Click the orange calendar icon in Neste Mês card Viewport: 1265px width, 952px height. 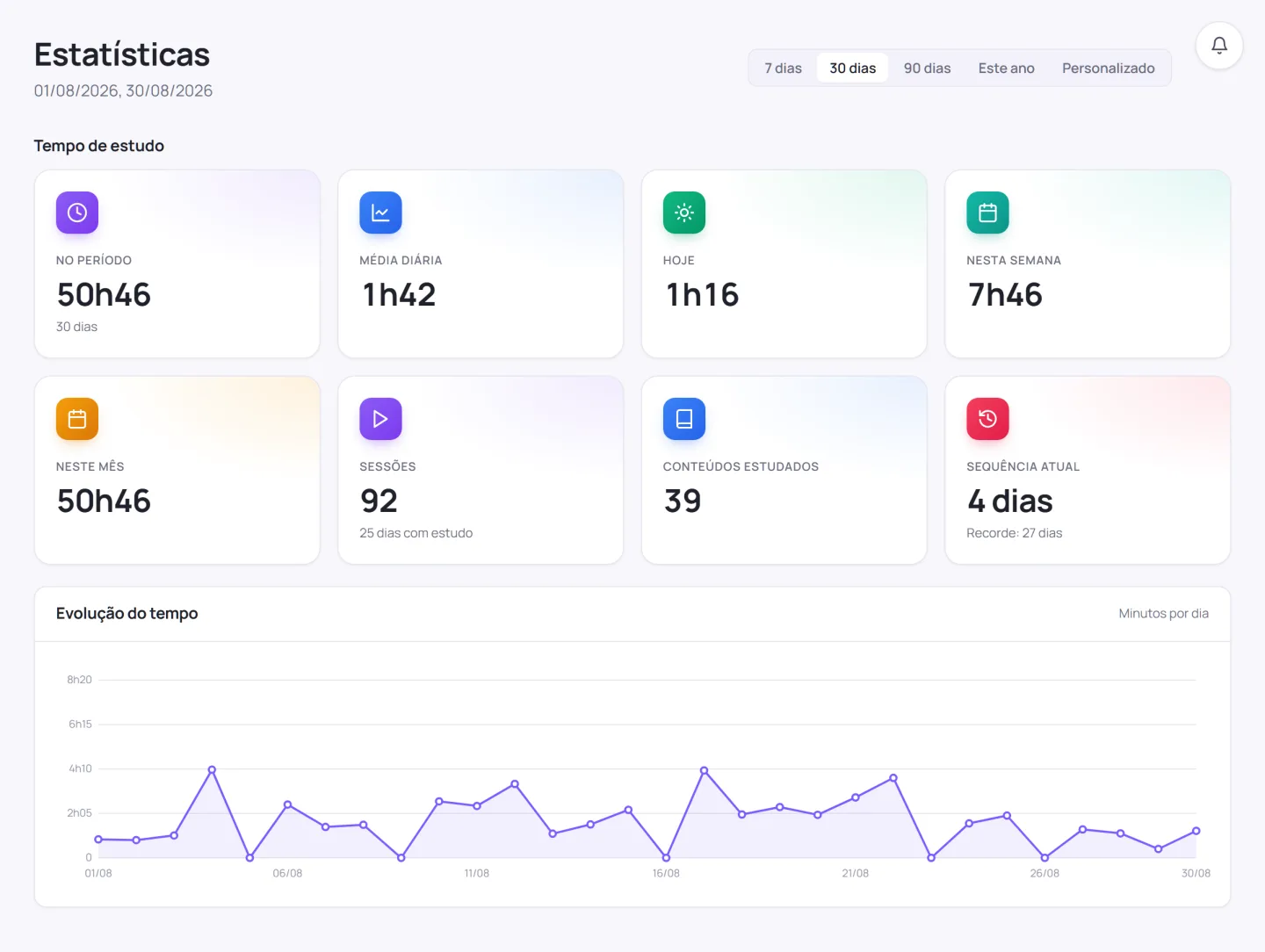(x=77, y=419)
